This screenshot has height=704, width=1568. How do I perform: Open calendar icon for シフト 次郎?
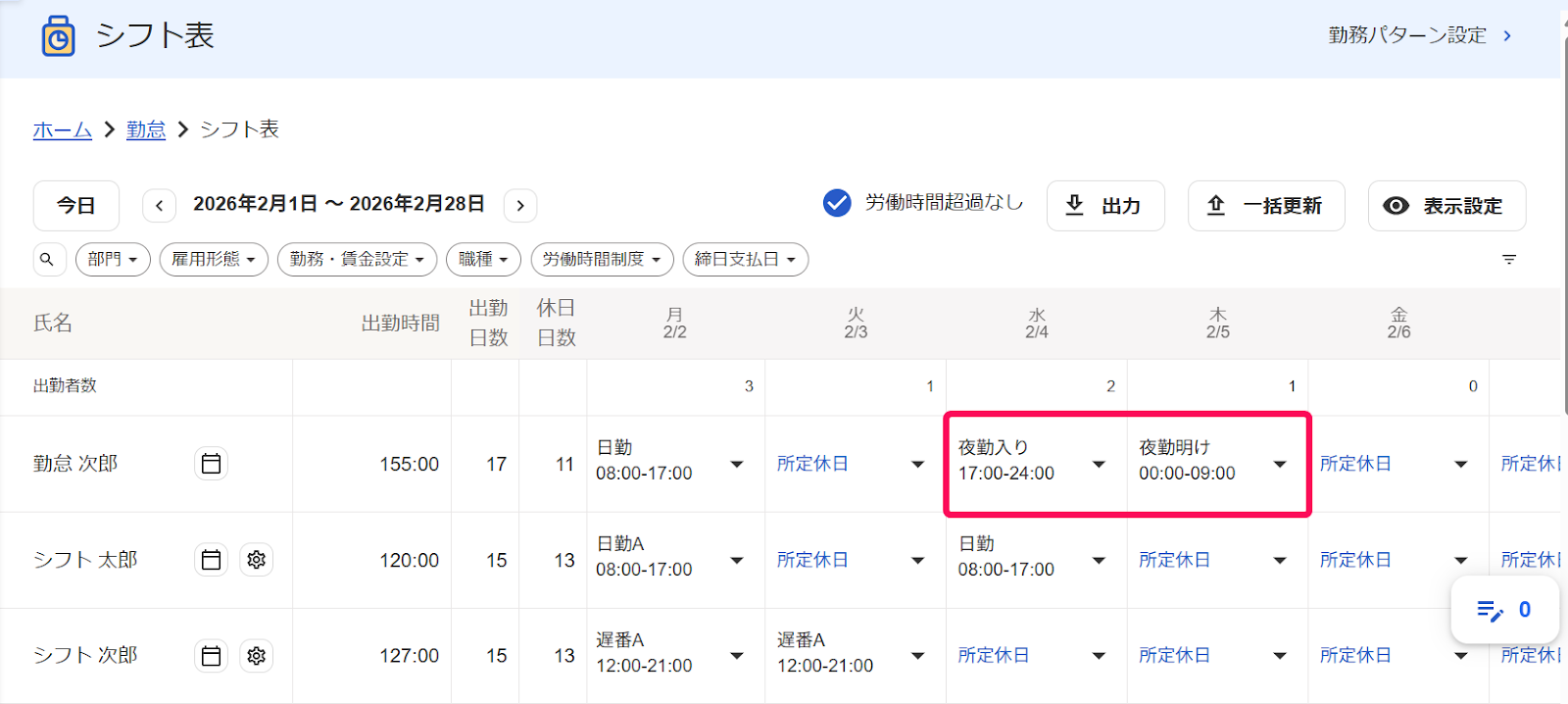(211, 656)
